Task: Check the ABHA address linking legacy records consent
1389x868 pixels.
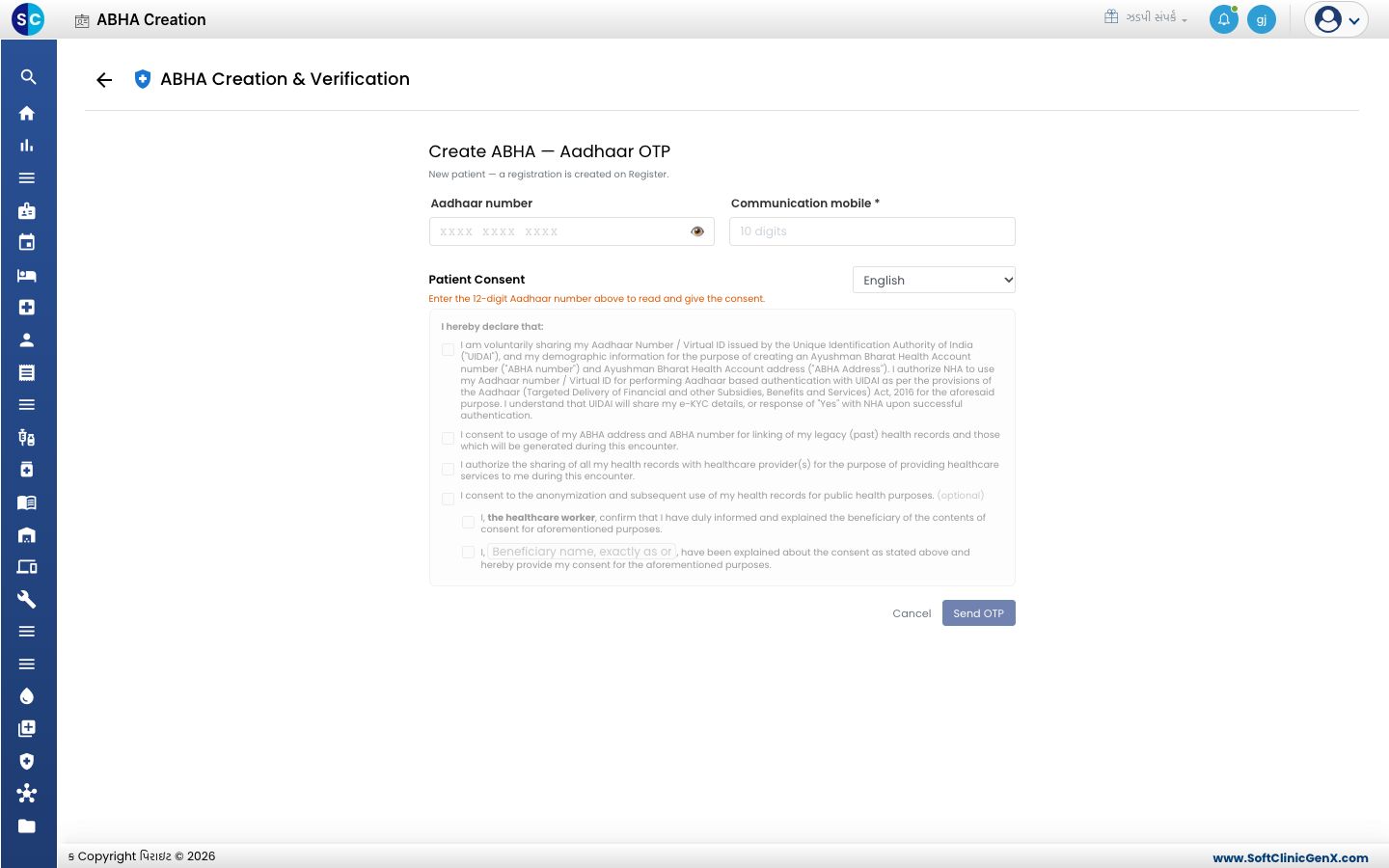Action: click(x=448, y=439)
